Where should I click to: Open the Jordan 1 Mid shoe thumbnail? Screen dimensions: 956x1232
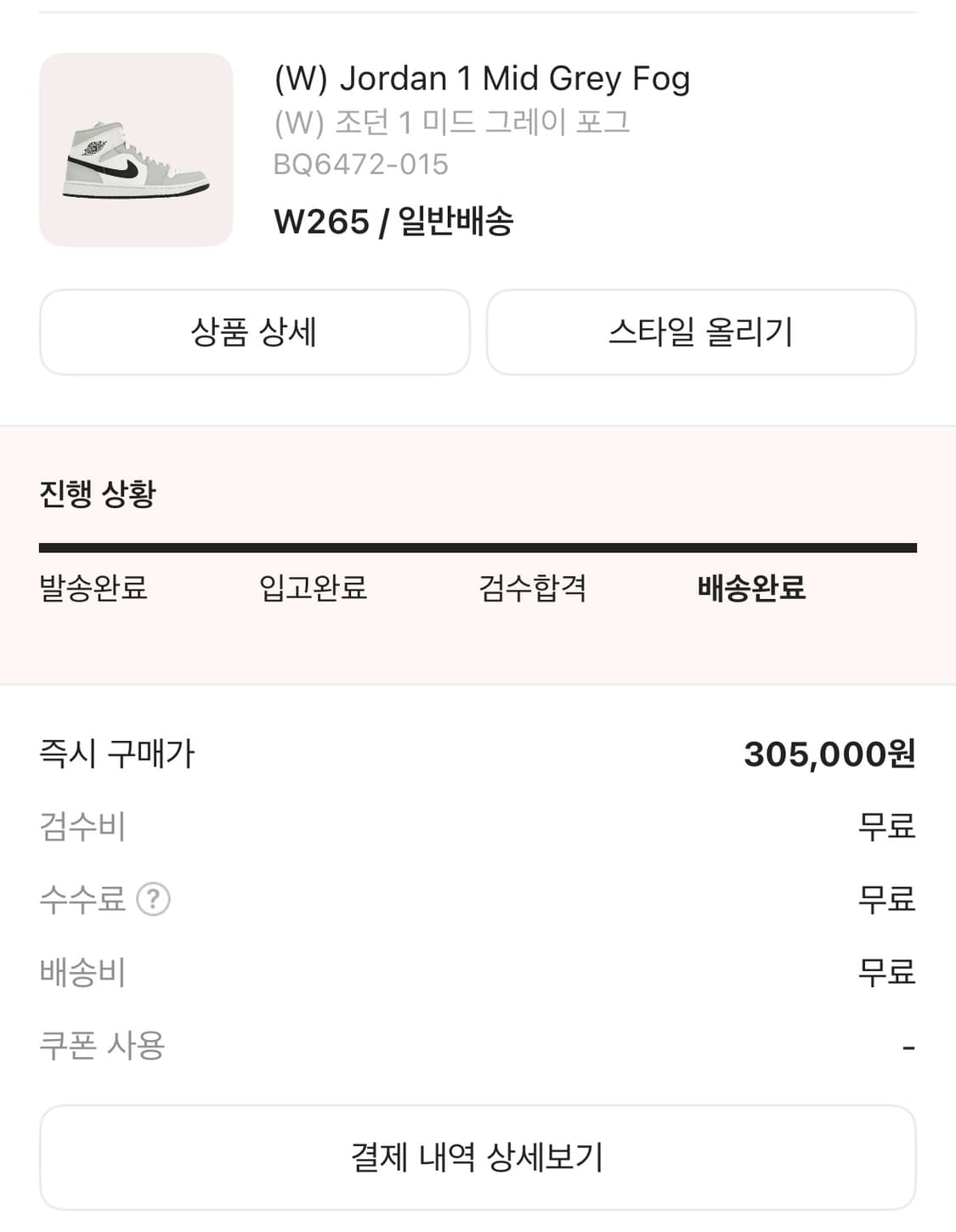(136, 150)
